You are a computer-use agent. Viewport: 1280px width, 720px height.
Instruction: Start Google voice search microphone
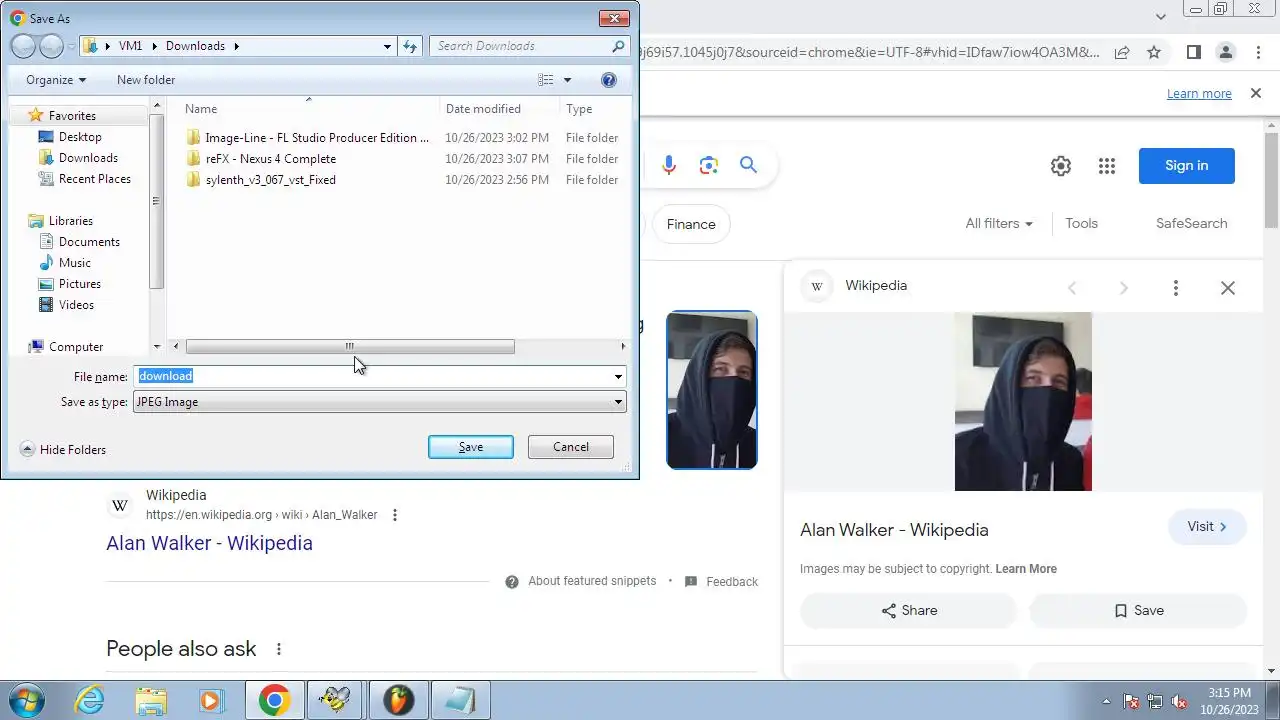(x=669, y=166)
